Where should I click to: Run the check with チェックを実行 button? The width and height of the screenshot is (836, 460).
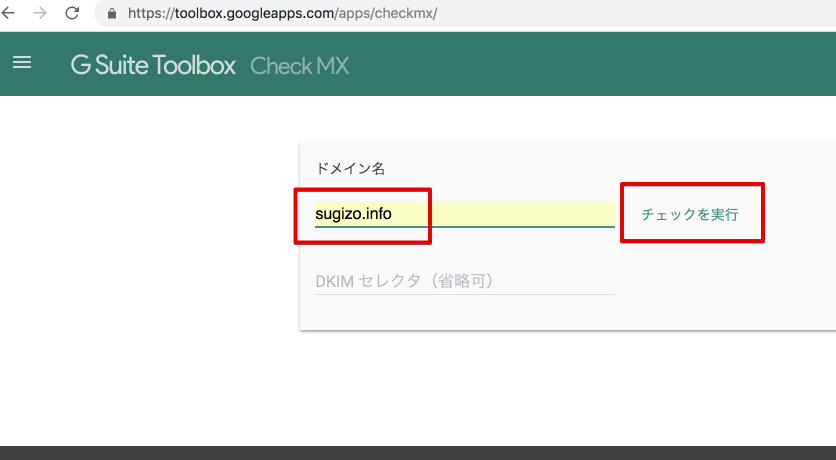tap(689, 214)
